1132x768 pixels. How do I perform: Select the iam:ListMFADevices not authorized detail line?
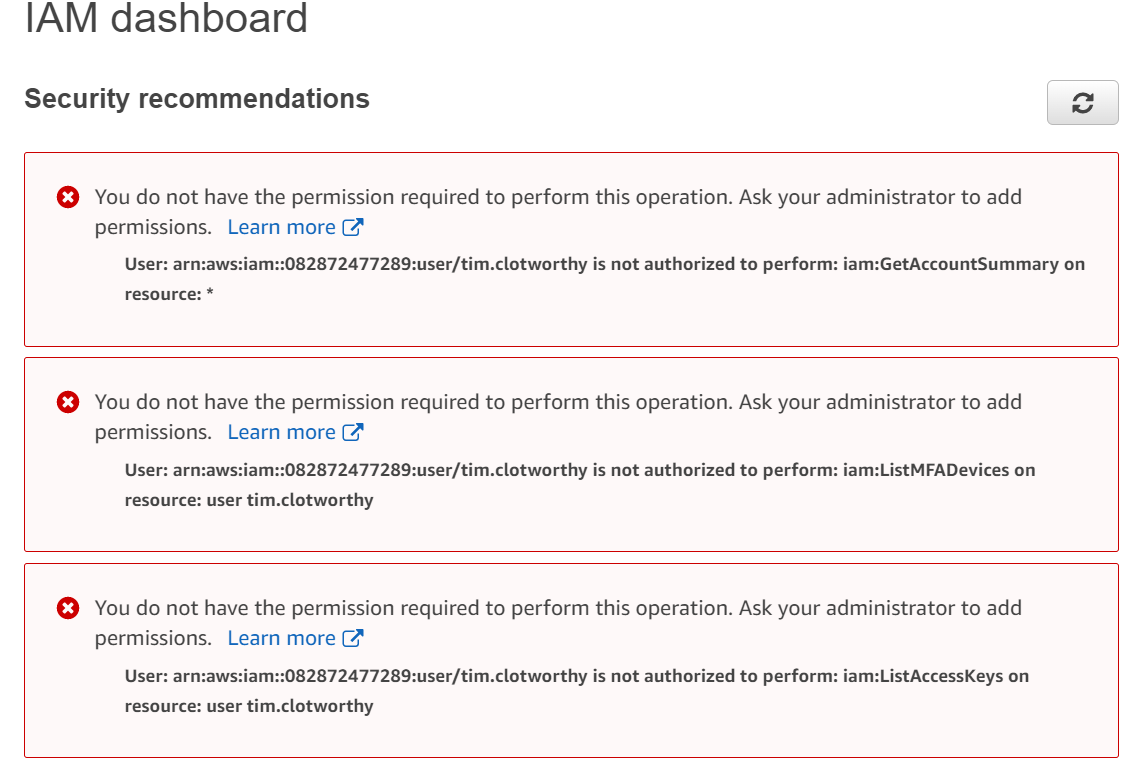click(580, 470)
